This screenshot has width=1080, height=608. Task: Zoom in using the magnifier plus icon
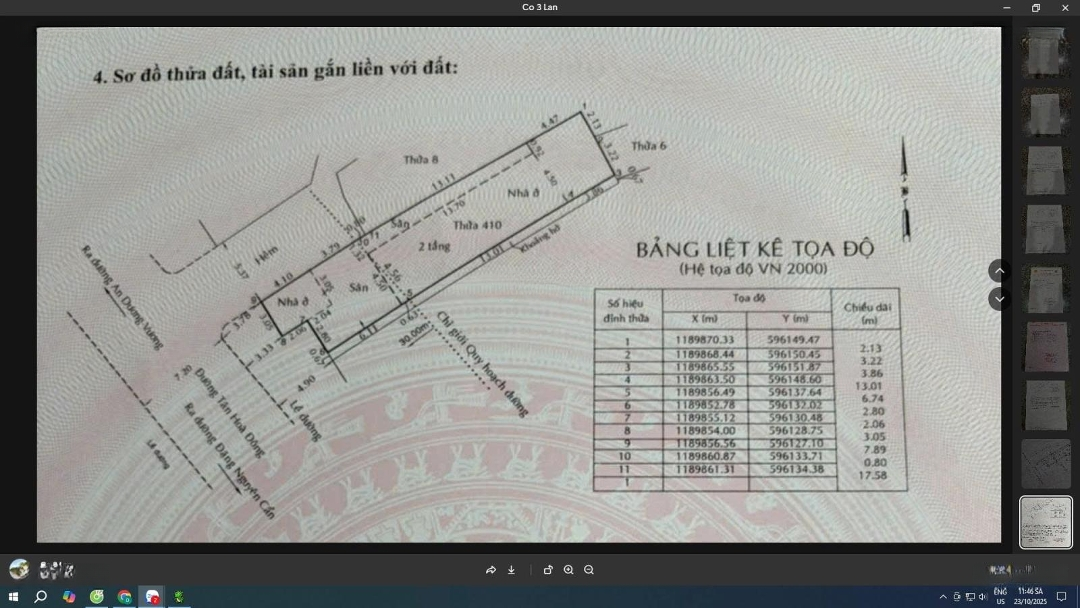[569, 570]
